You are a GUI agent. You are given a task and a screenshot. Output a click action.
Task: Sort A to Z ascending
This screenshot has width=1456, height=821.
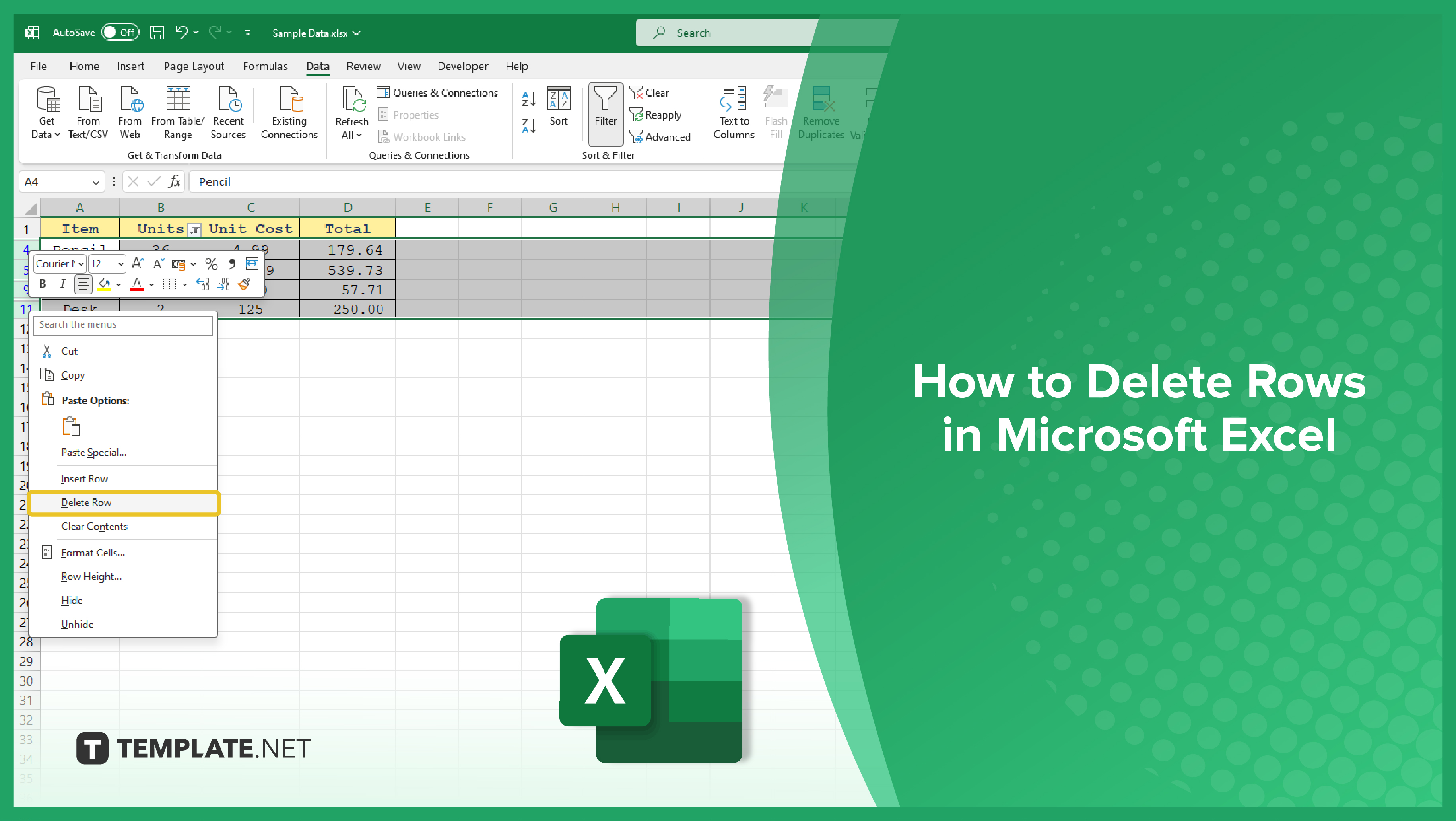pos(528,99)
